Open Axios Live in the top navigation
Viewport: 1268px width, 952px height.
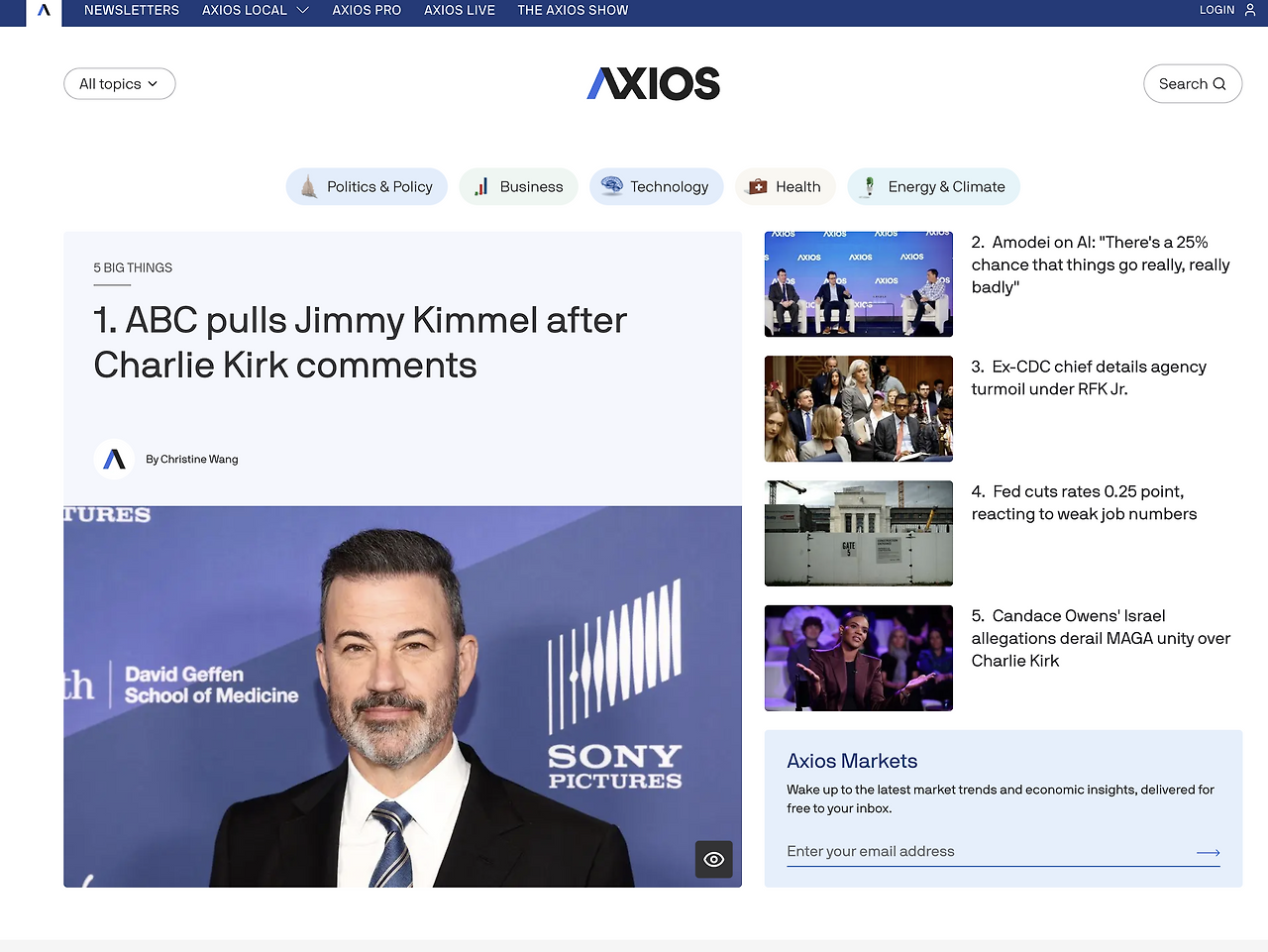pyautogui.click(x=460, y=10)
